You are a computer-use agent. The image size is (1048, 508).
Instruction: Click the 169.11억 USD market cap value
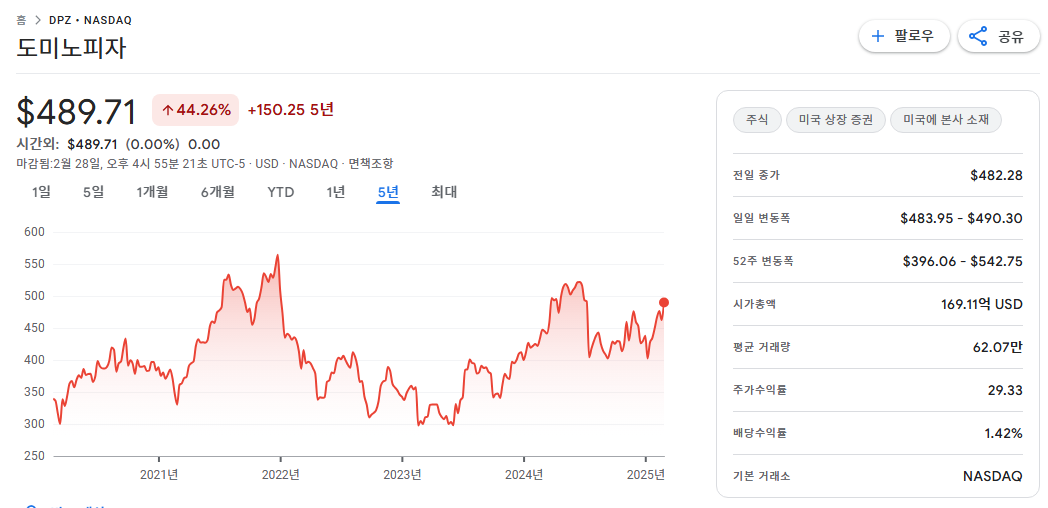981,304
